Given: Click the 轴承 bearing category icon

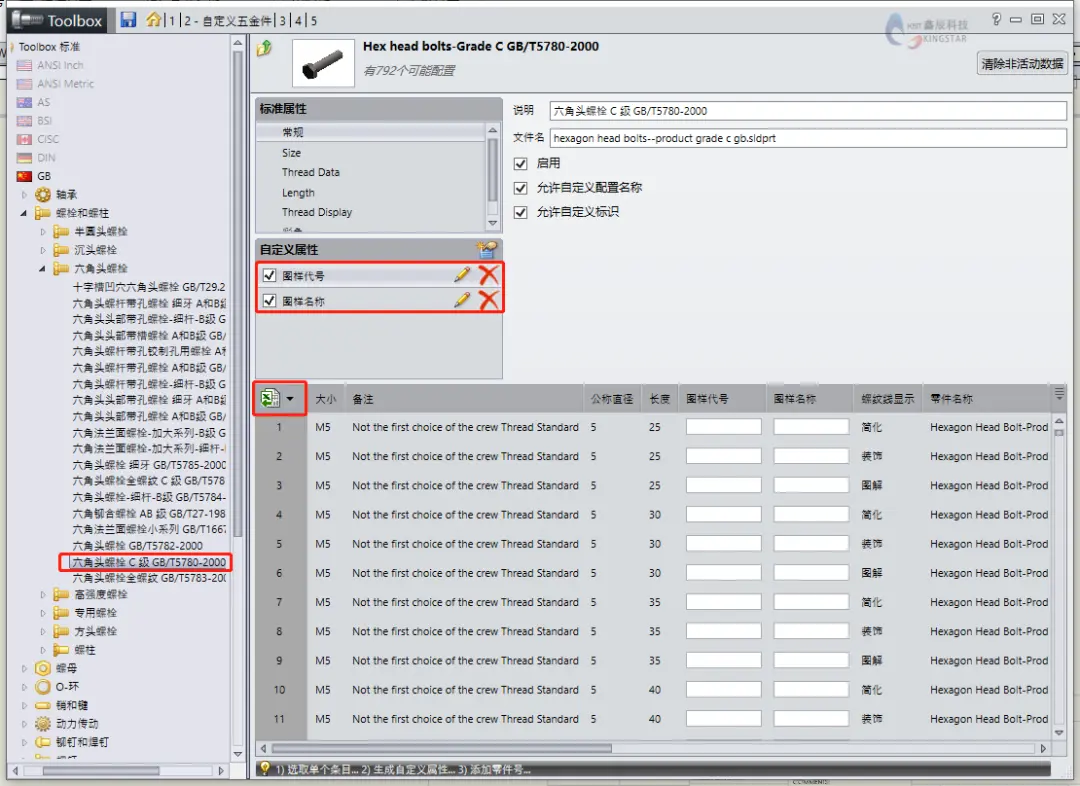Looking at the screenshot, I should [43, 195].
